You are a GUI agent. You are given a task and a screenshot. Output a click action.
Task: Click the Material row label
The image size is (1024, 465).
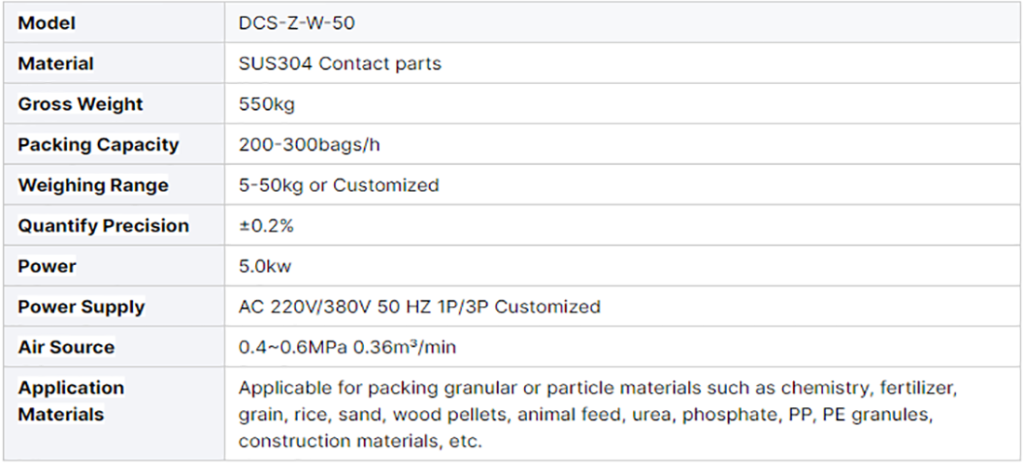coord(55,63)
